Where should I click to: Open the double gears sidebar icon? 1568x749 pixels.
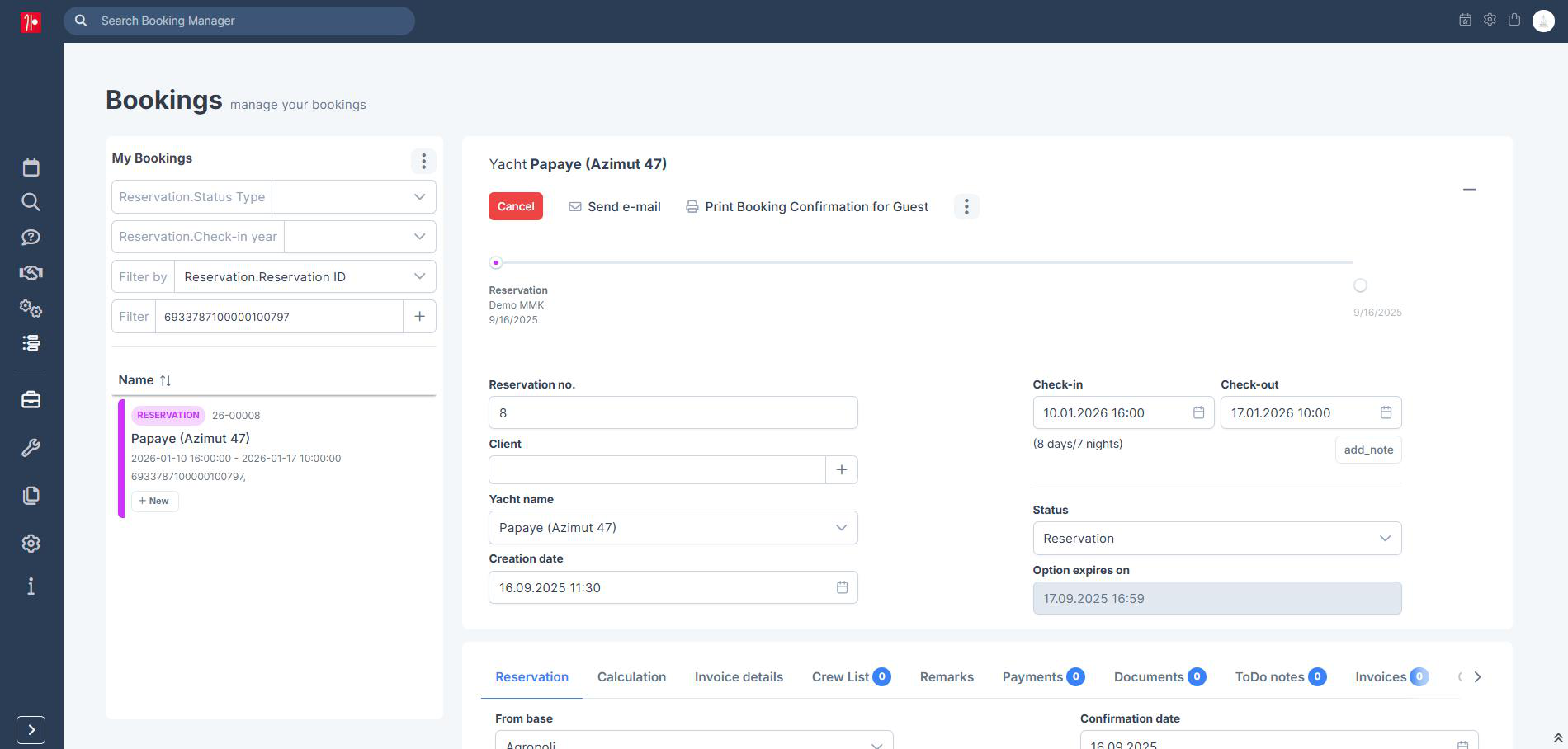[x=31, y=308]
